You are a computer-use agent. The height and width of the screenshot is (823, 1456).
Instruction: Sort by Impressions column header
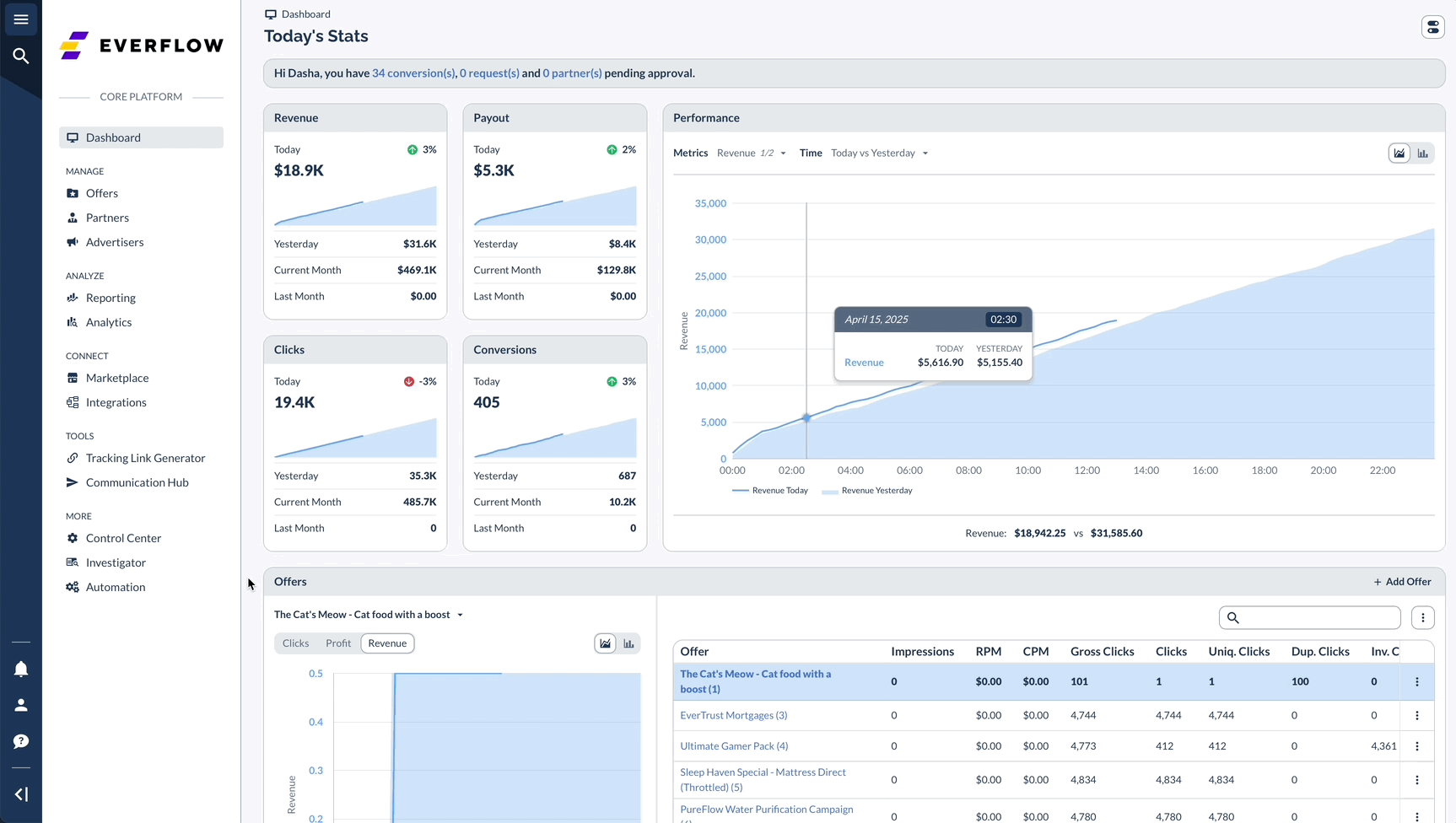coord(922,652)
